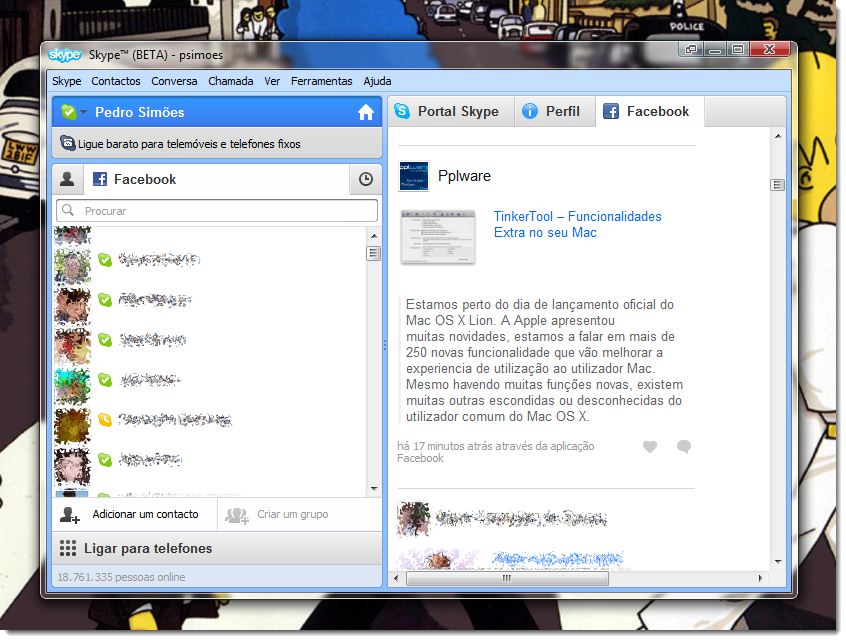Open the Ajuda menu
The width and height of the screenshot is (846, 640).
[x=377, y=81]
